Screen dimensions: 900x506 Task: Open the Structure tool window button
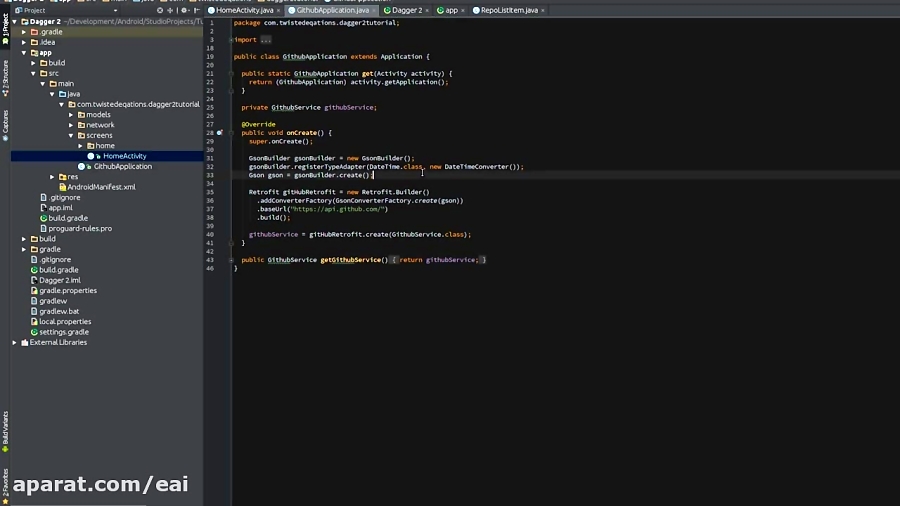(x=5, y=78)
